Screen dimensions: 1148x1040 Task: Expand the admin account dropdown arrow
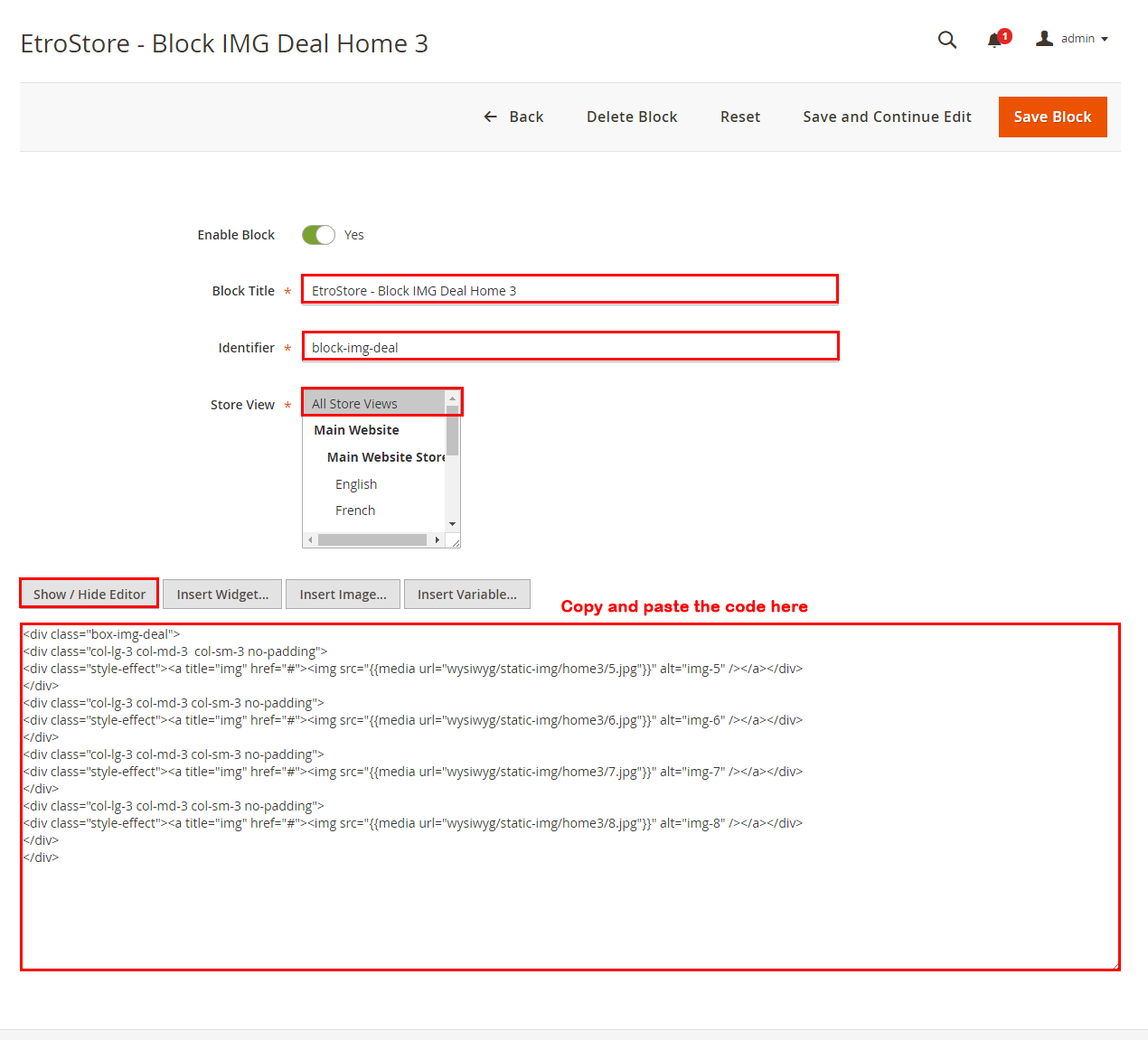click(x=1105, y=40)
